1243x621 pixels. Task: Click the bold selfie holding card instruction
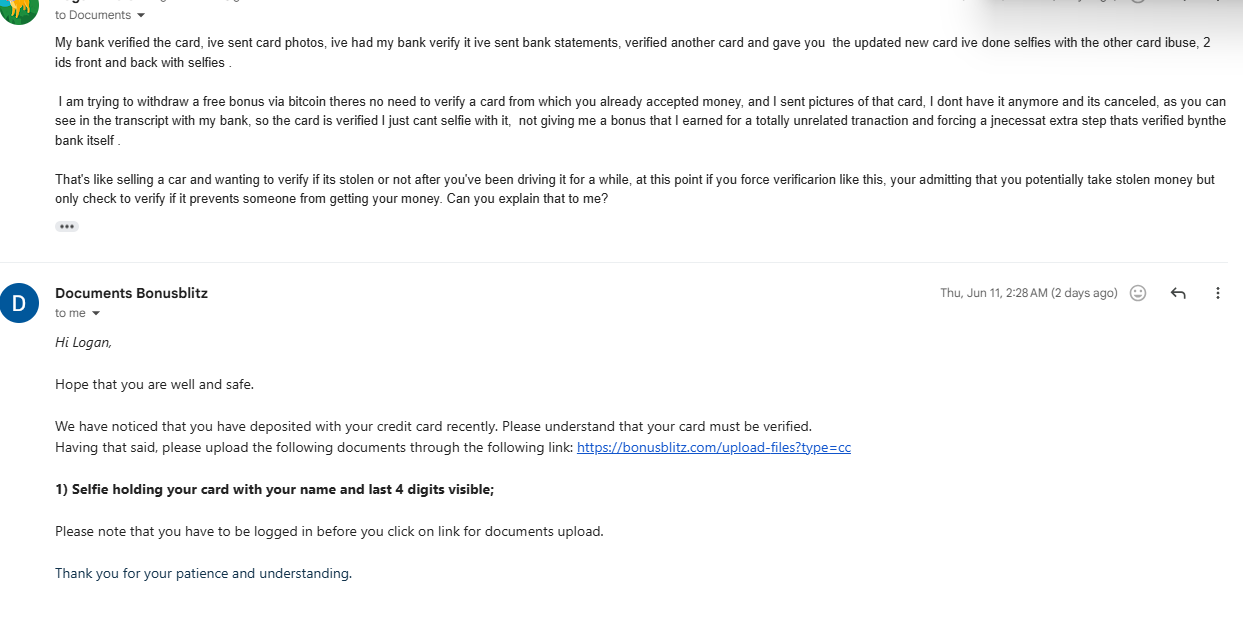[x=275, y=489]
